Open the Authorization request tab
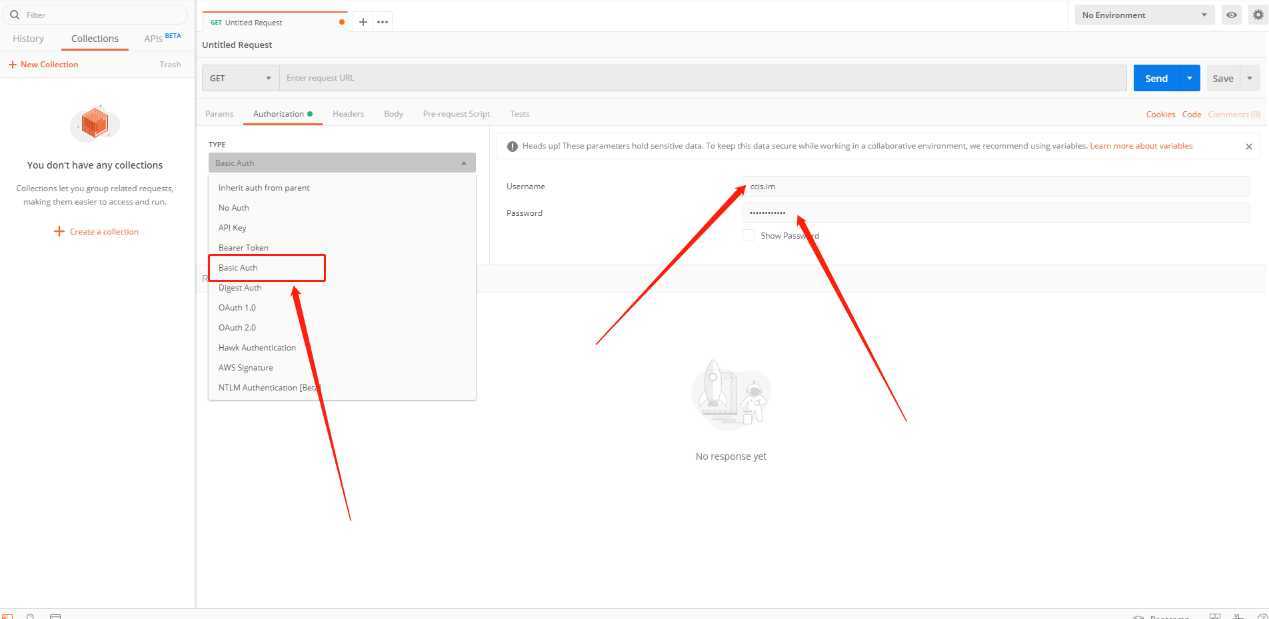 (283, 114)
